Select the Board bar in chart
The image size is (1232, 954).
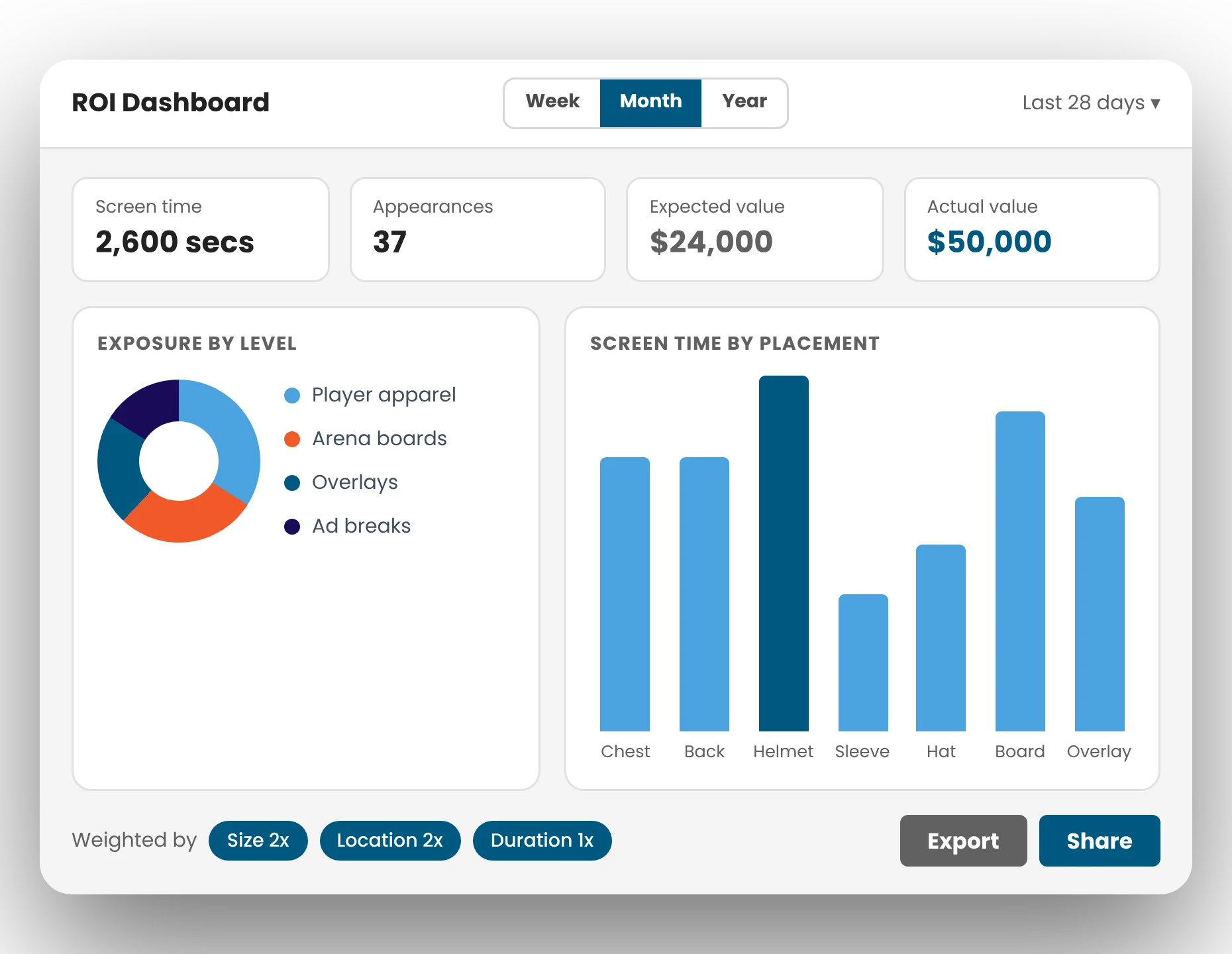(1020, 571)
